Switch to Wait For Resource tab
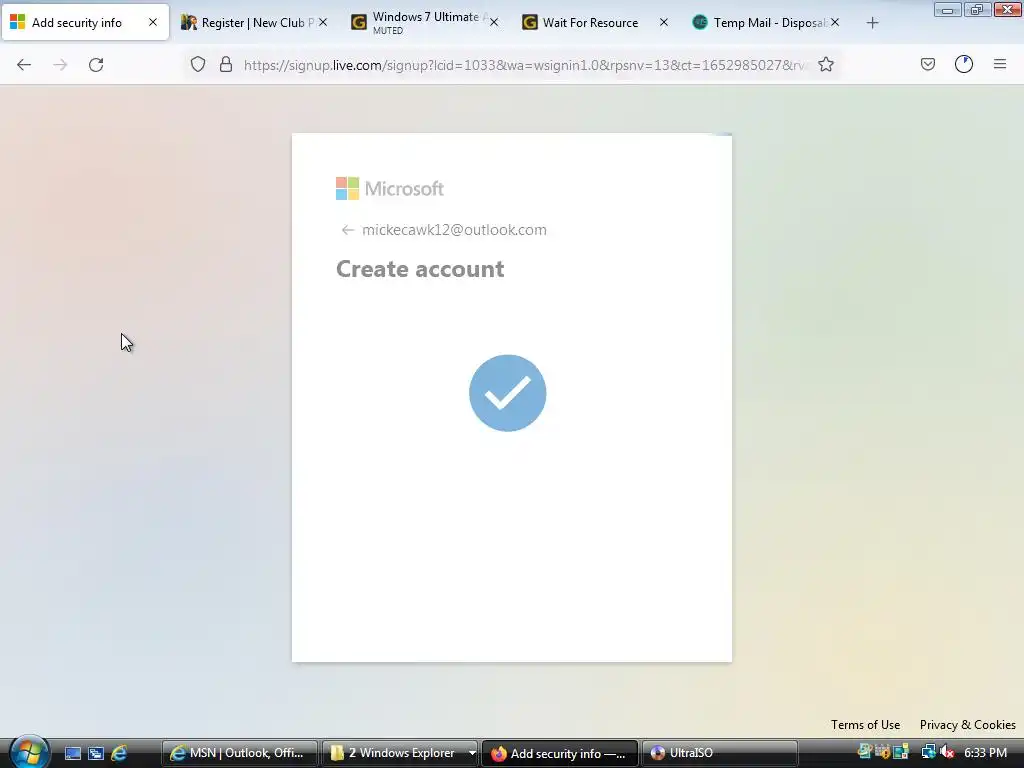 tap(595, 23)
